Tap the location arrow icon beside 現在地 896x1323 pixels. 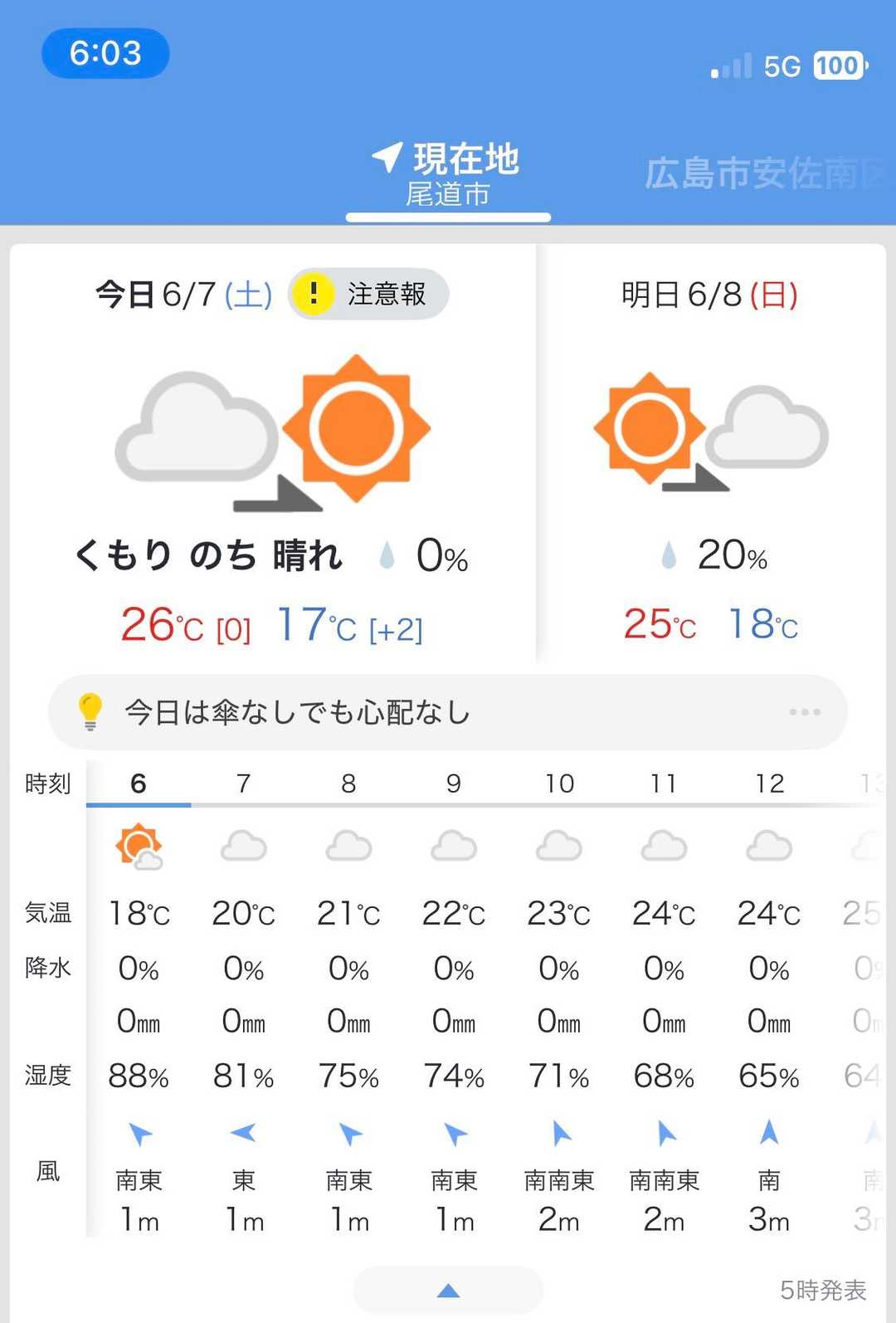[387, 156]
